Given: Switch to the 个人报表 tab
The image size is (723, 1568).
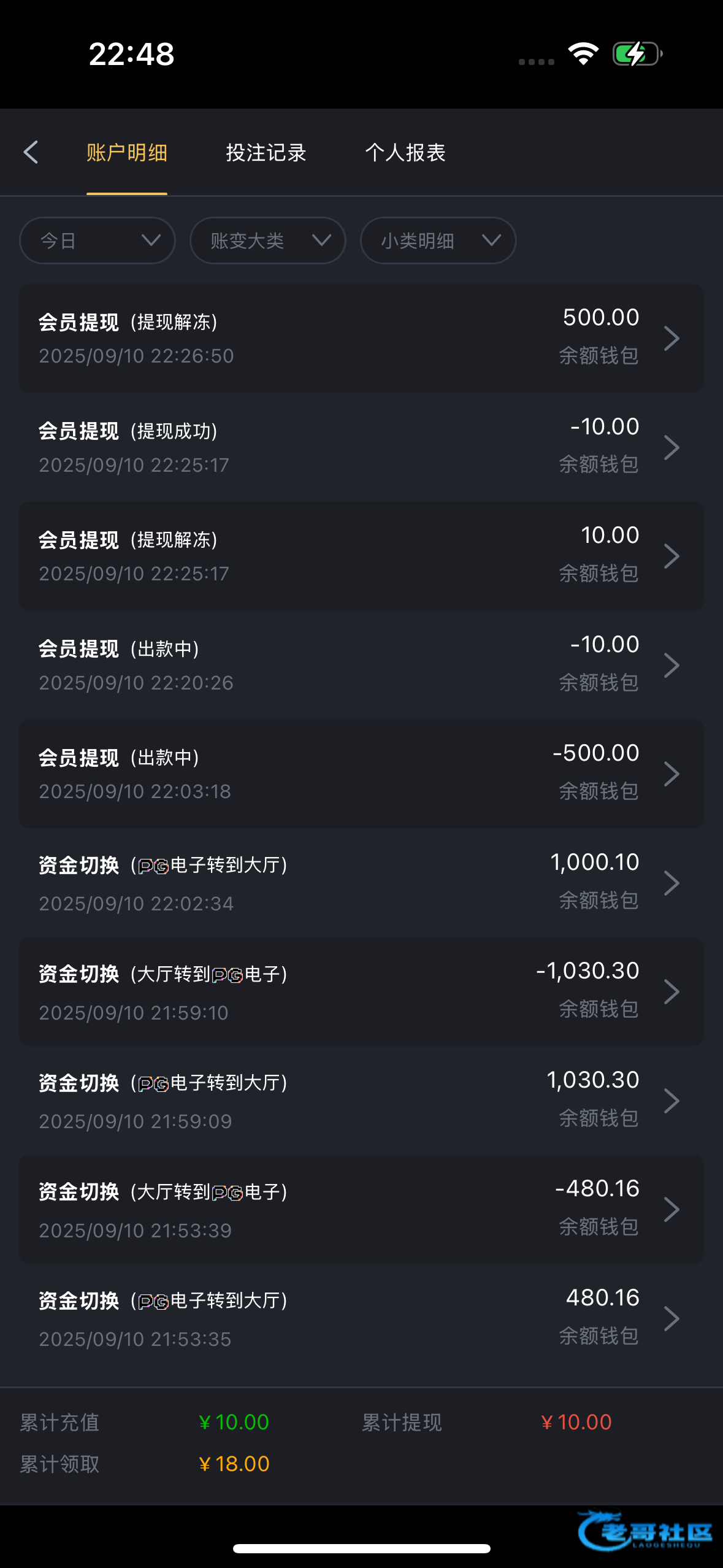Looking at the screenshot, I should click(405, 153).
